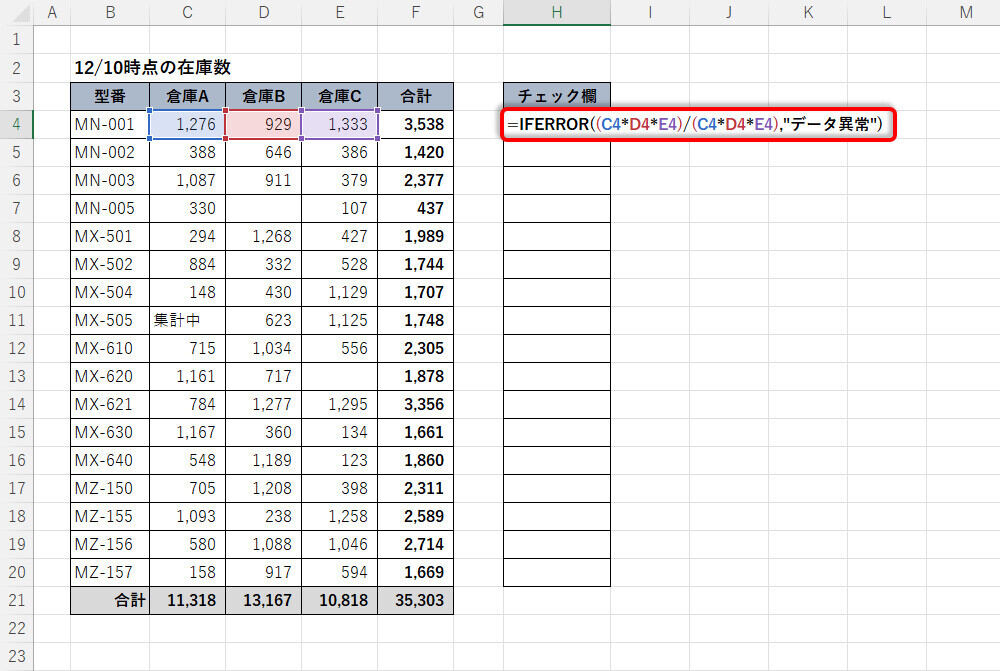Select cell MN-002
The height and width of the screenshot is (671, 1000).
point(110,152)
